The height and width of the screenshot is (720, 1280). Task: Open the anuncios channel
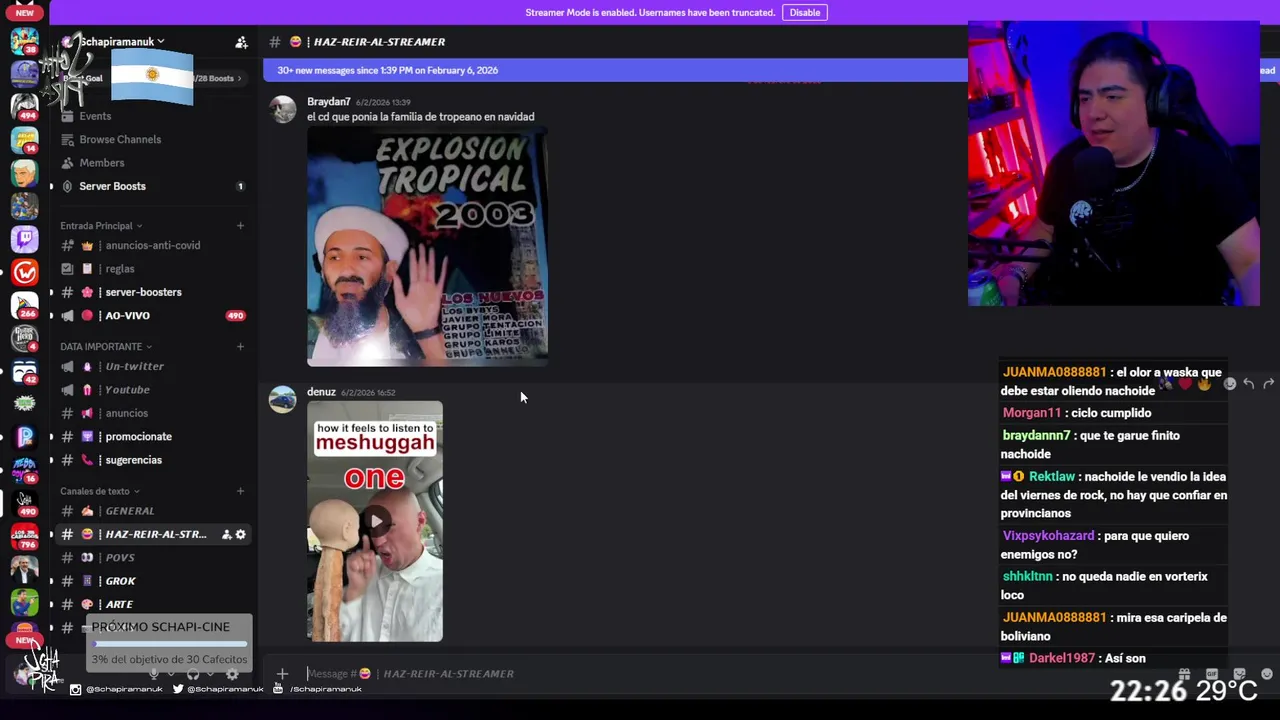point(150,413)
